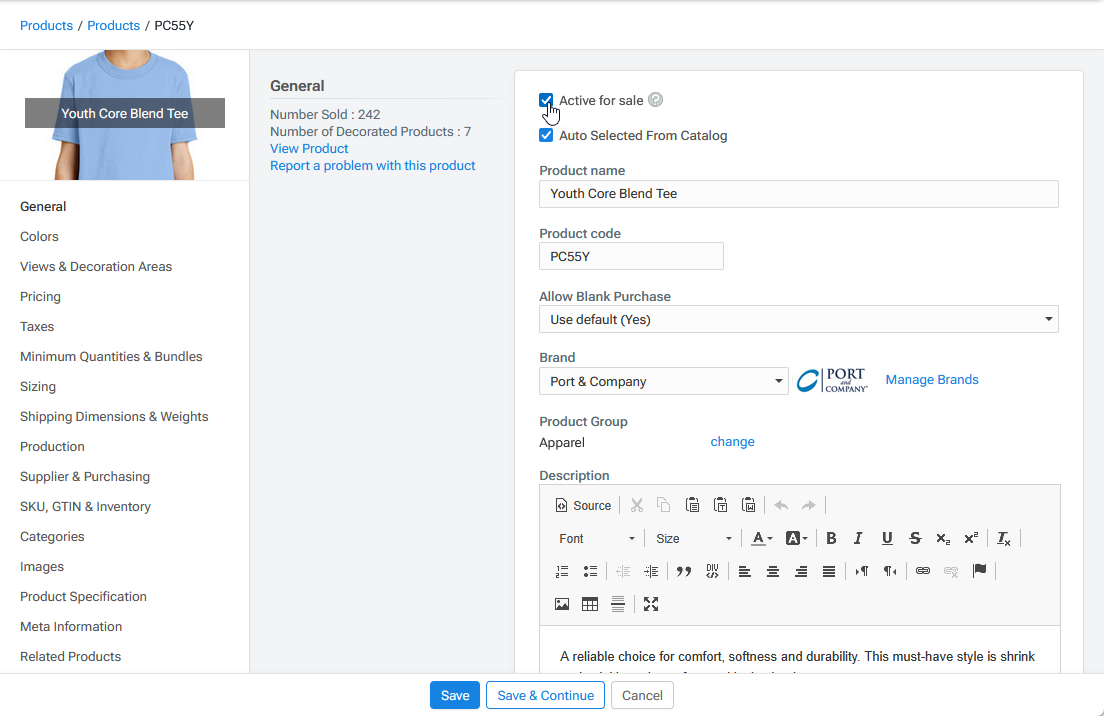The height and width of the screenshot is (716, 1104).
Task: Follow the Manage Brands link
Action: [x=931, y=379]
